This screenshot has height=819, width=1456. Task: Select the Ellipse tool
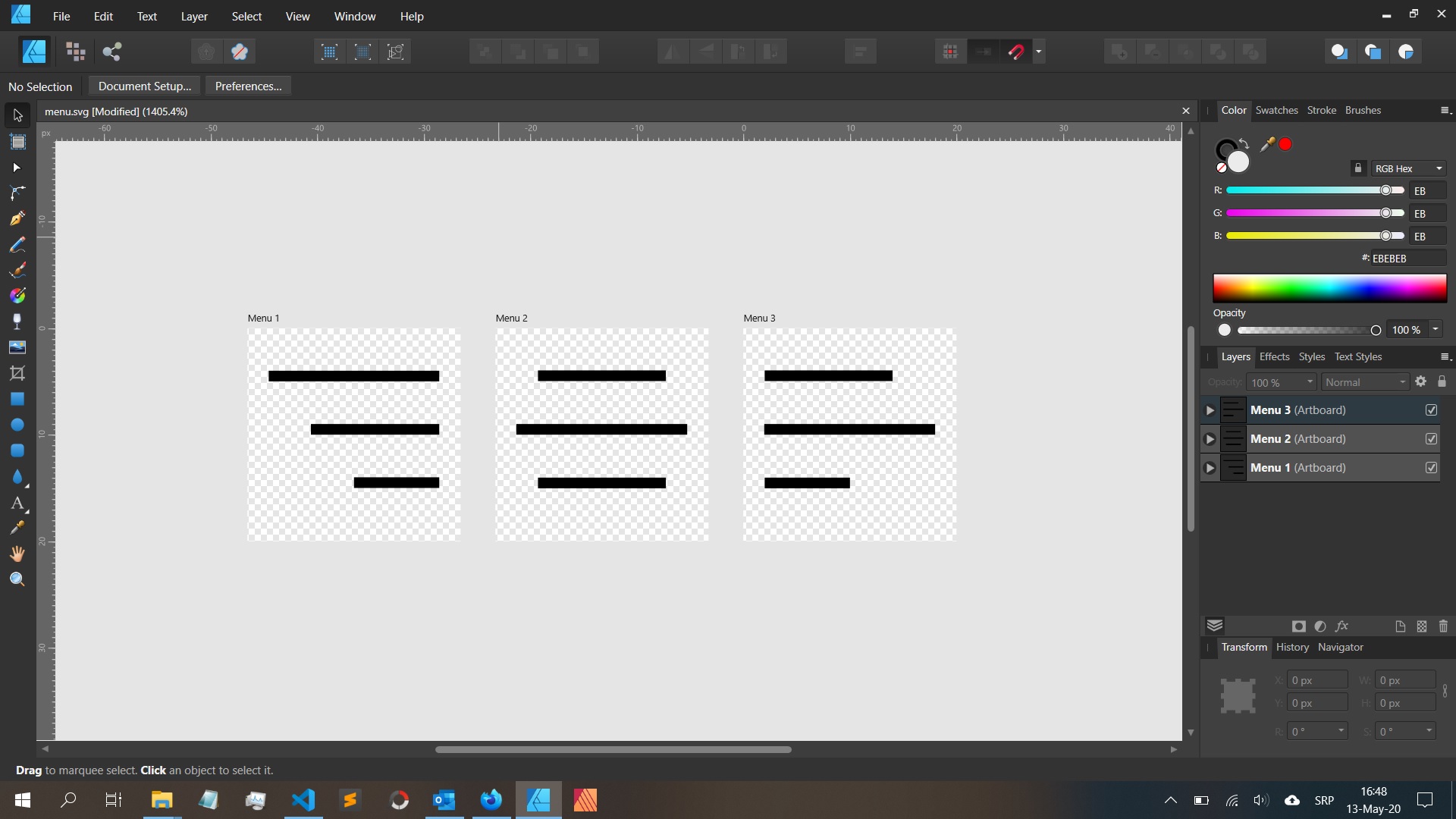[x=17, y=425]
